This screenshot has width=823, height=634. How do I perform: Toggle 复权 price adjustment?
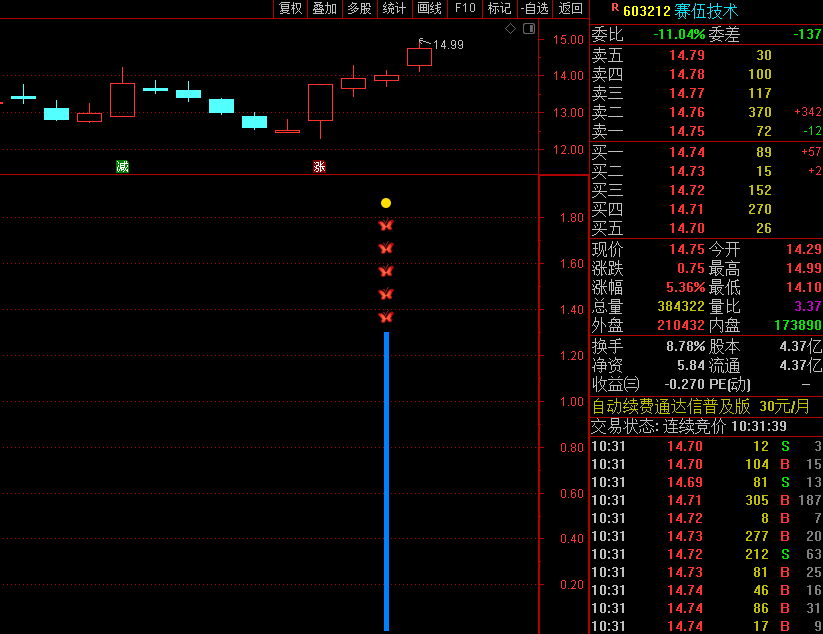pyautogui.click(x=290, y=9)
